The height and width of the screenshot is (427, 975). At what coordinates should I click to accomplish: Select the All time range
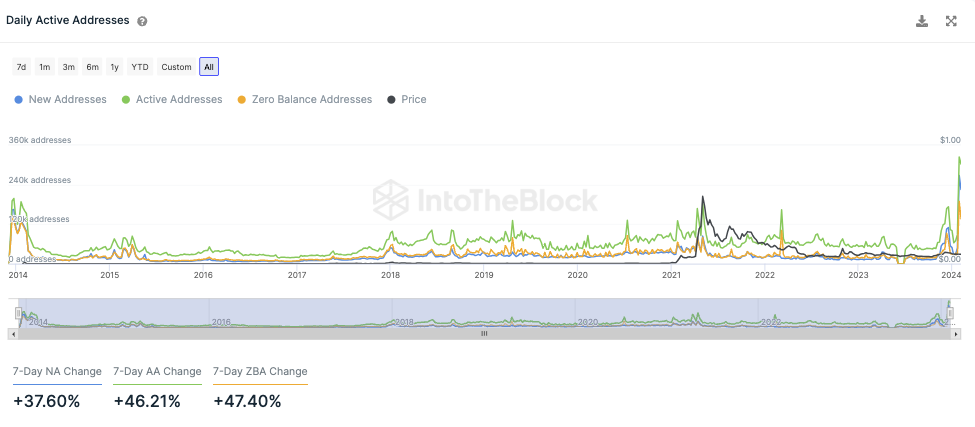[208, 67]
